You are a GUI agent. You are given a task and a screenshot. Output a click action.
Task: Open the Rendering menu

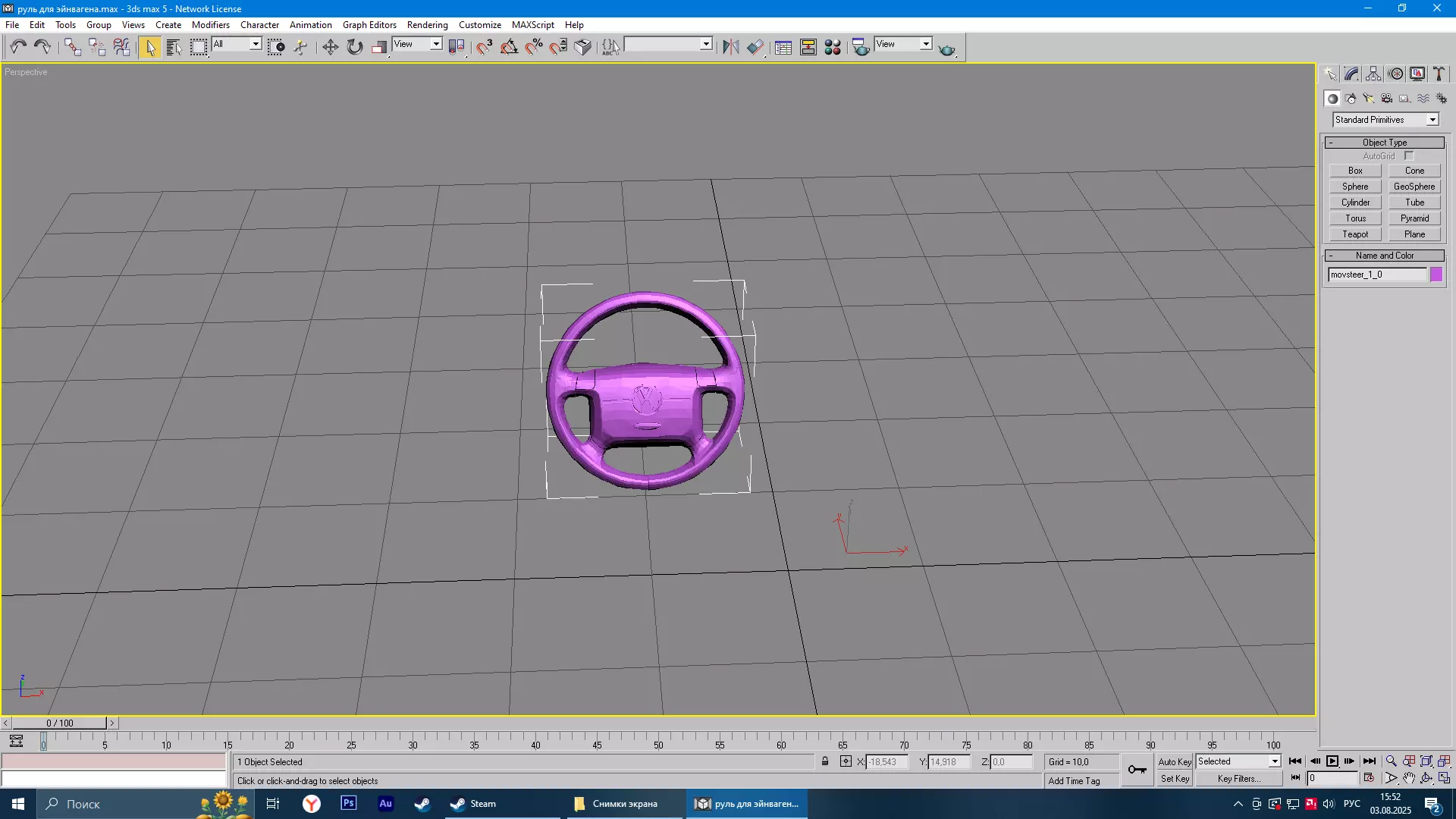pos(427,25)
